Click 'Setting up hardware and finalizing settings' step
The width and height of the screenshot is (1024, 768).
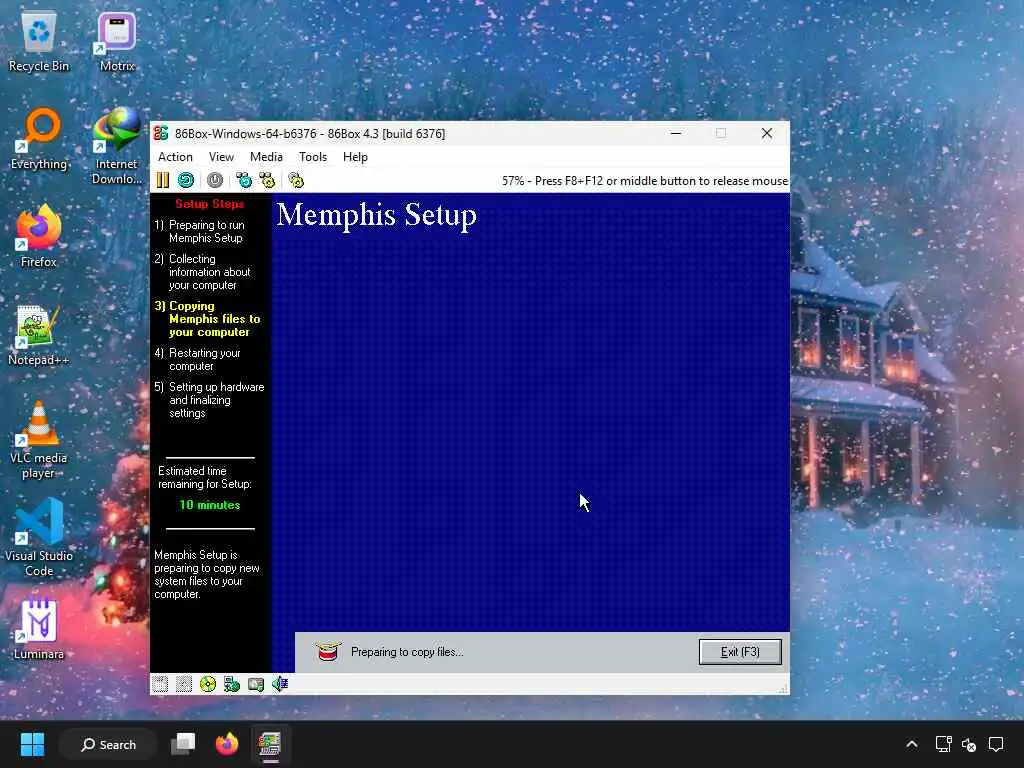coord(210,400)
